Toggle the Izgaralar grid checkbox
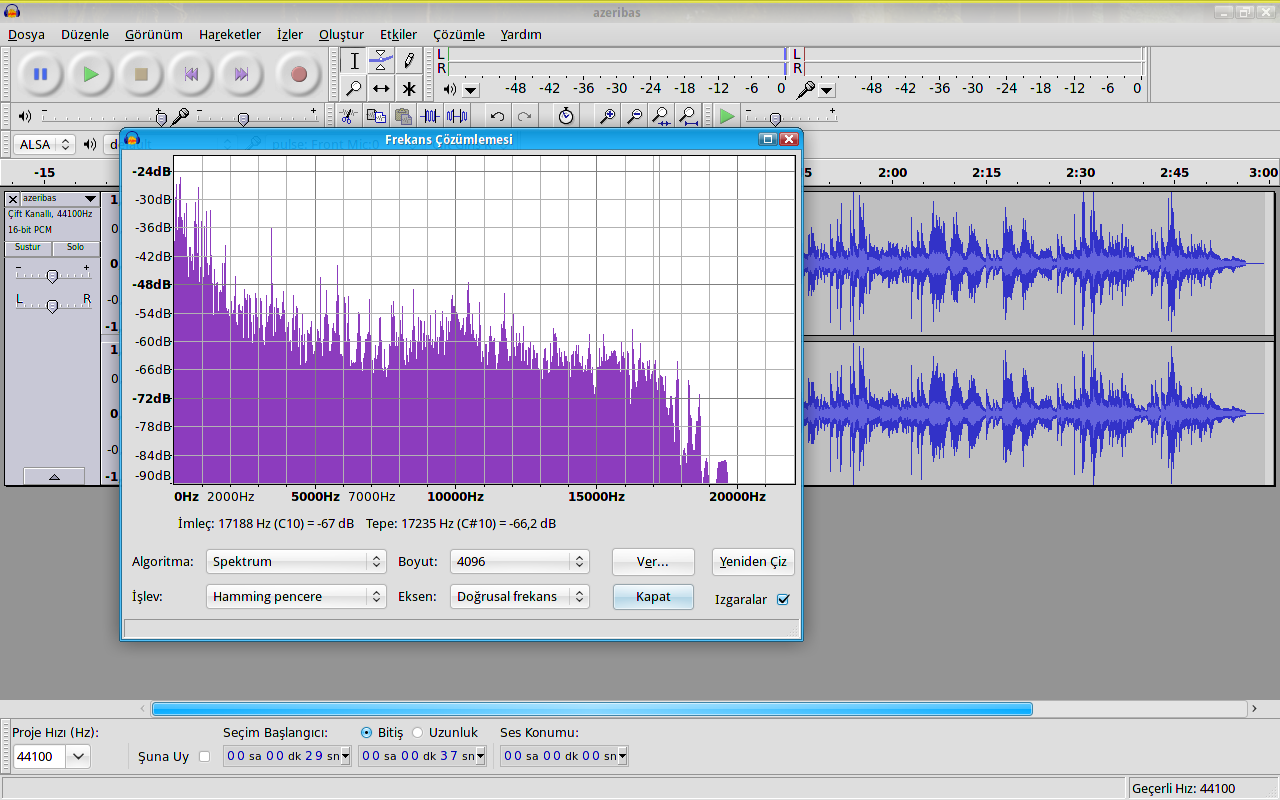This screenshot has width=1280, height=800. 783,600
